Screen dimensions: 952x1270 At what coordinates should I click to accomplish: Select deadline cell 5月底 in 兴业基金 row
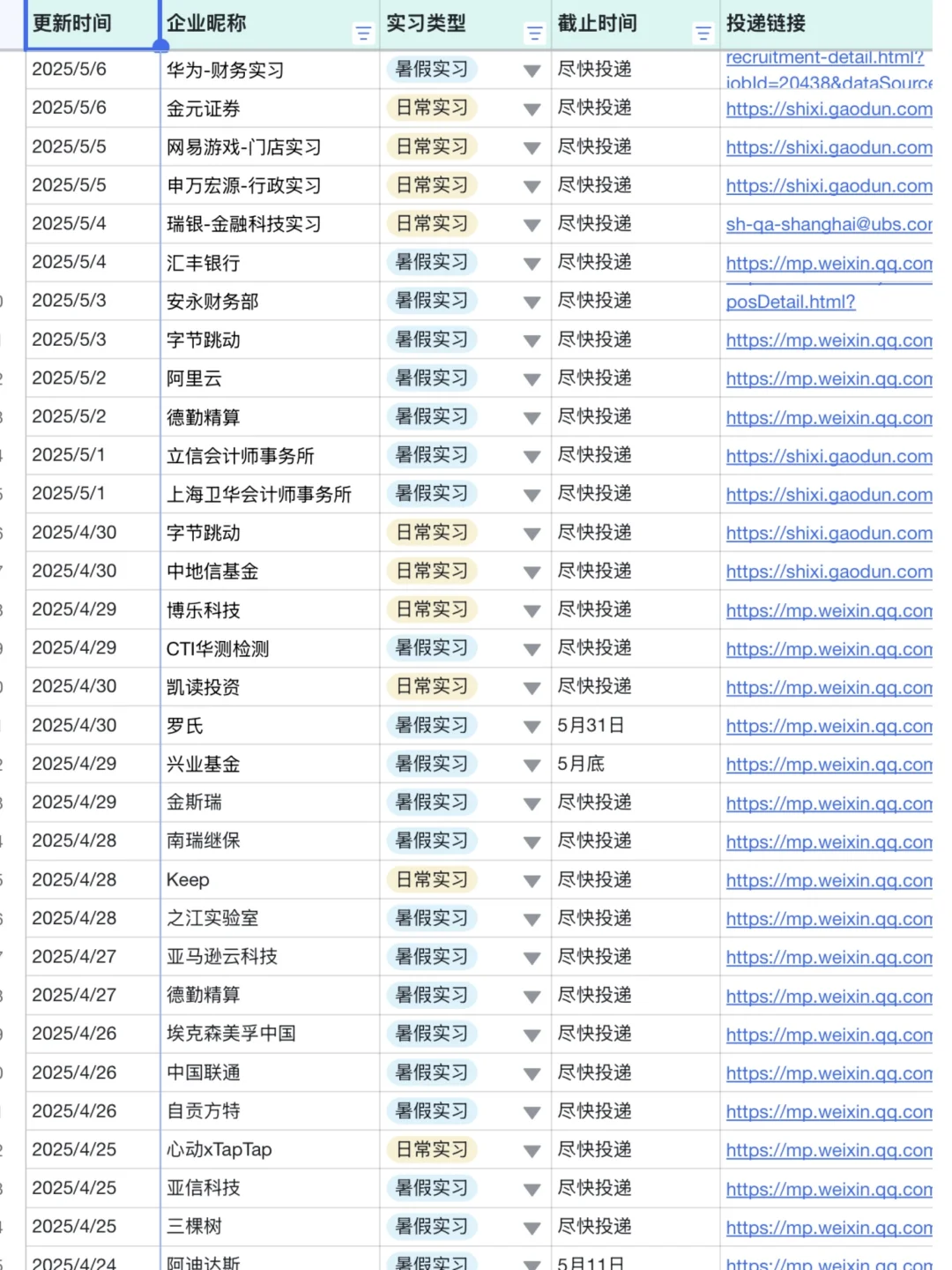tap(636, 764)
